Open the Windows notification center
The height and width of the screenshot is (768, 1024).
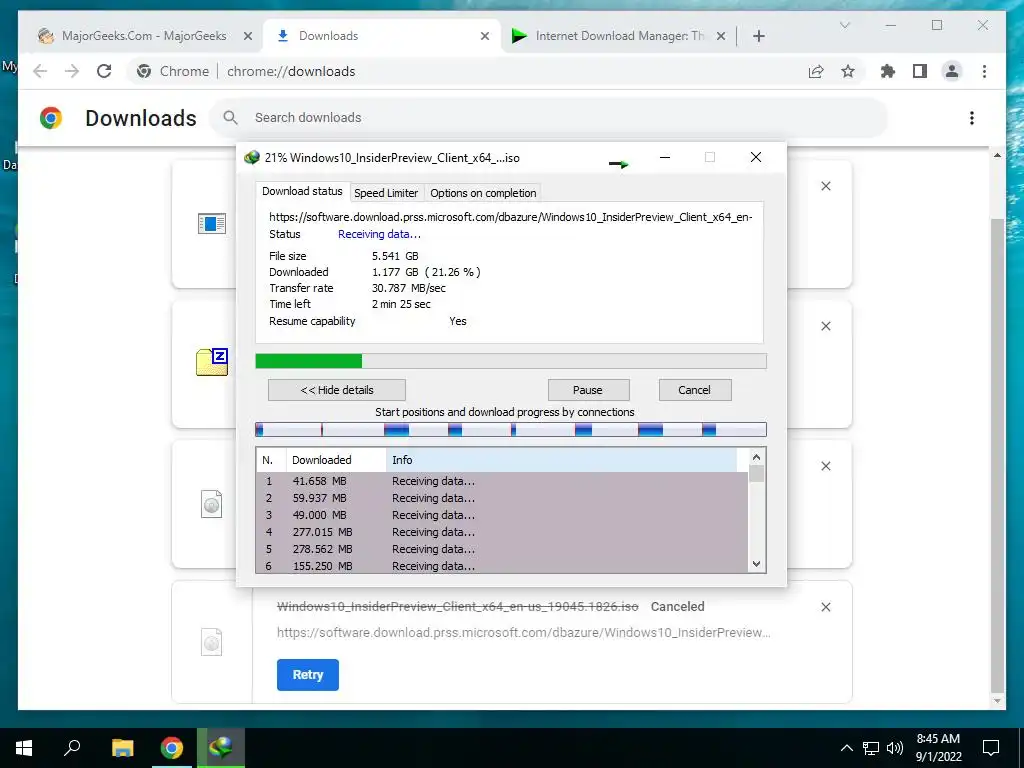(x=991, y=748)
